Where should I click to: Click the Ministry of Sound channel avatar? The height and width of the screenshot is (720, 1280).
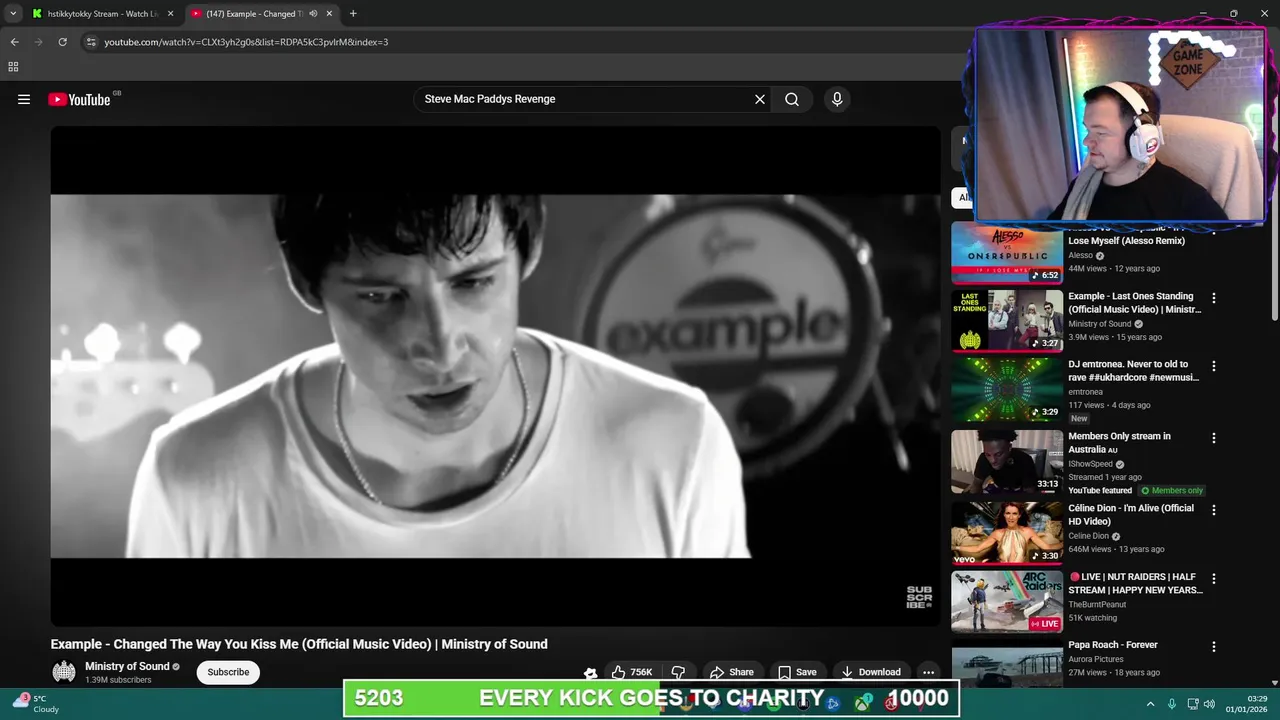tap(64, 672)
